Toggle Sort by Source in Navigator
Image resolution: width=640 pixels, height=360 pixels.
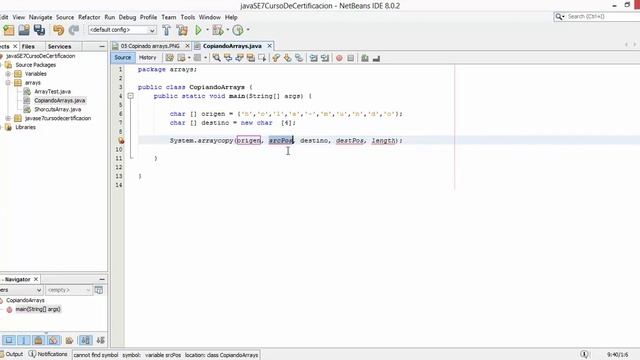100,340
